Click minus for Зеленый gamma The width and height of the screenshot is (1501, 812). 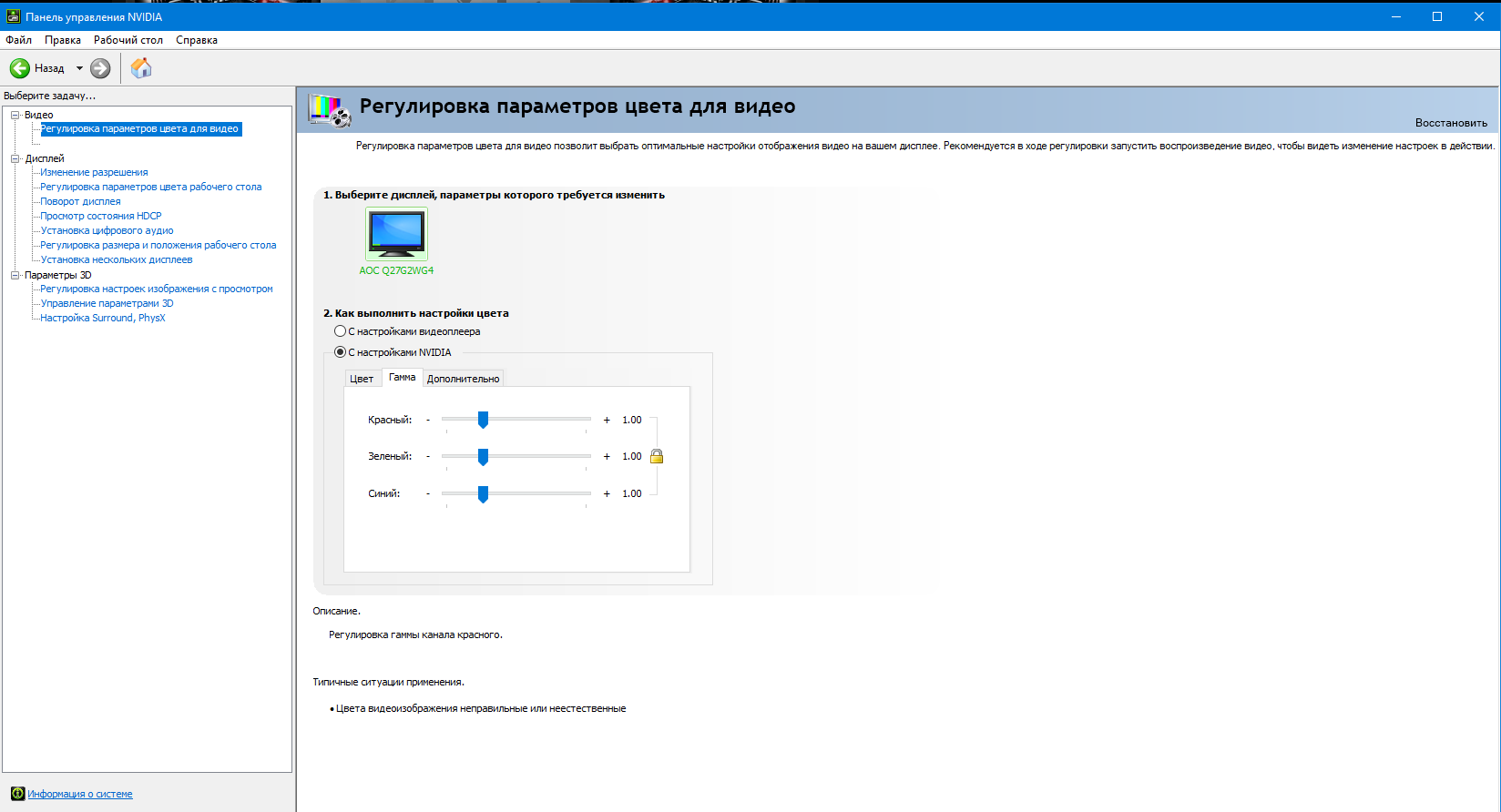point(428,456)
